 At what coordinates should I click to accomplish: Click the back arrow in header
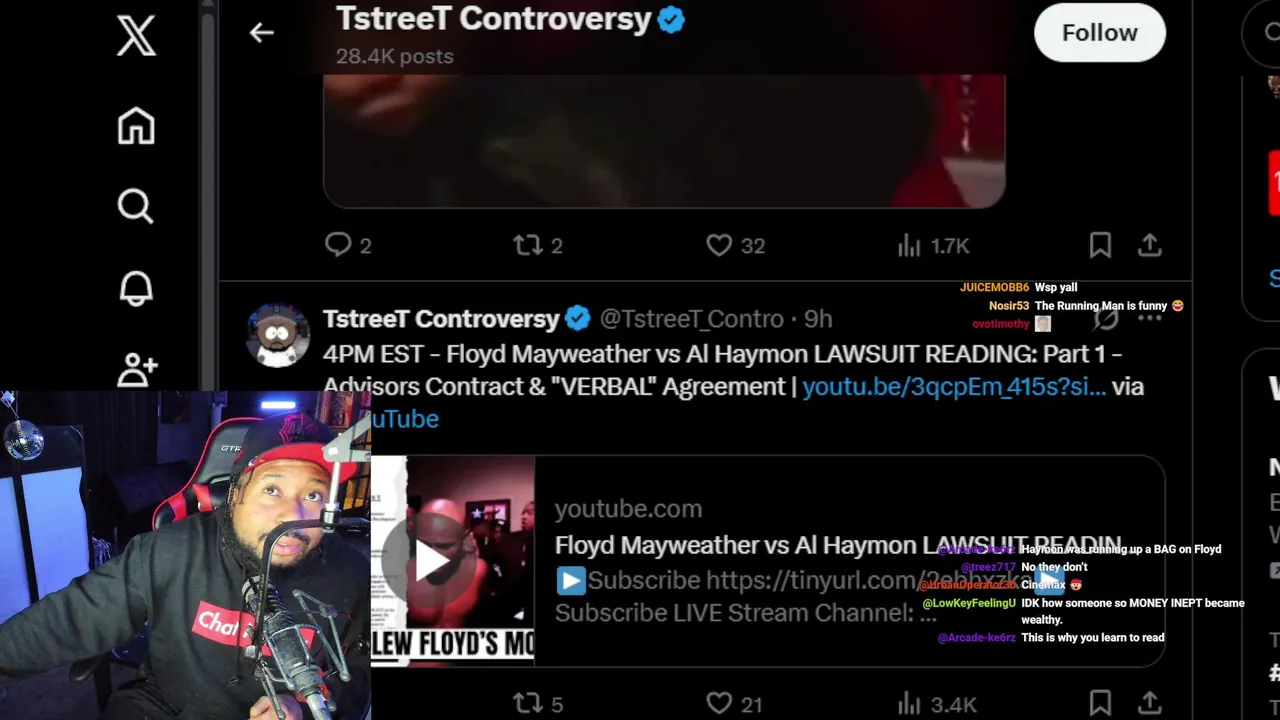[x=262, y=33]
